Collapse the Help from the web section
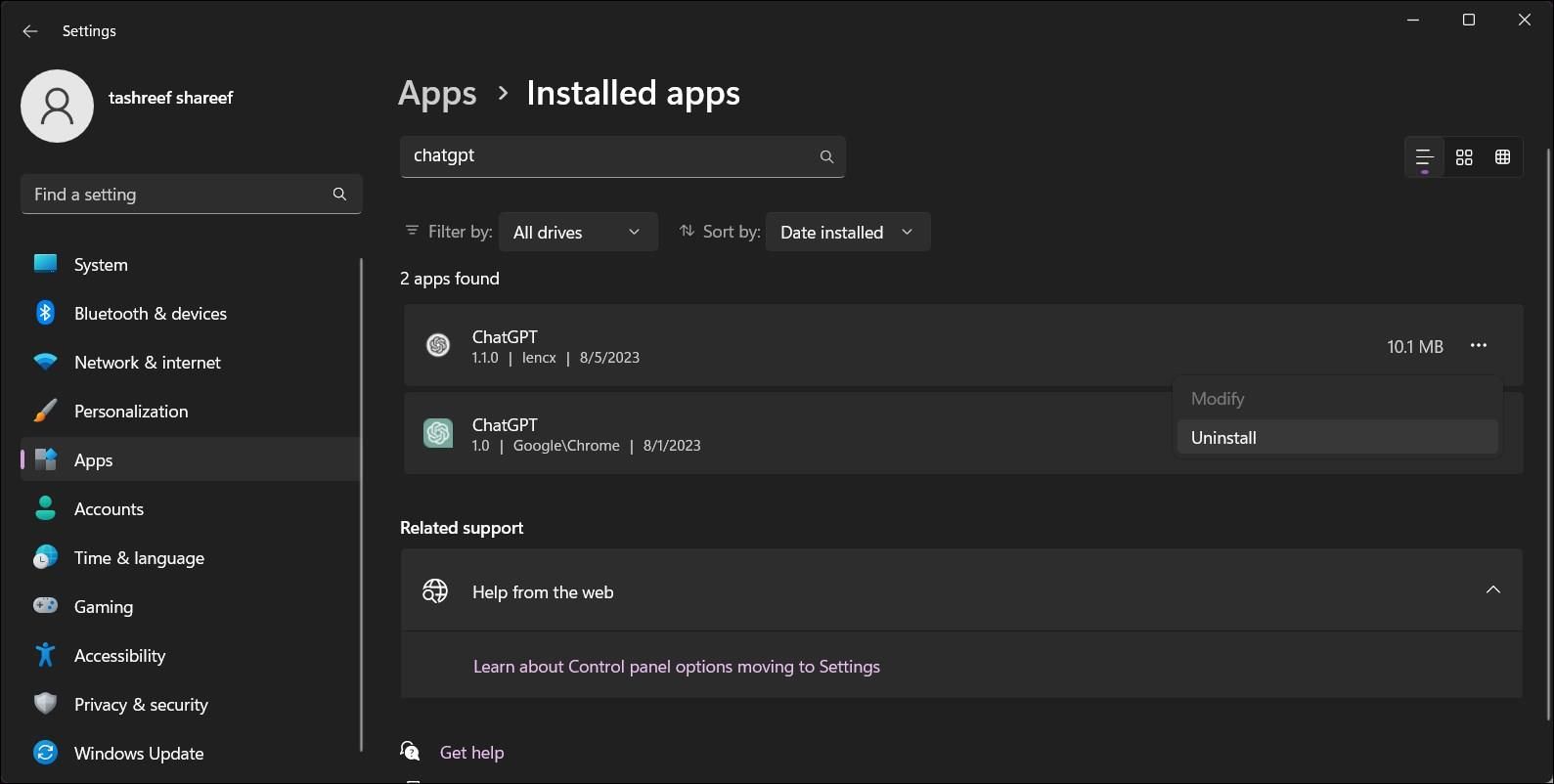1554x784 pixels. tap(1492, 589)
